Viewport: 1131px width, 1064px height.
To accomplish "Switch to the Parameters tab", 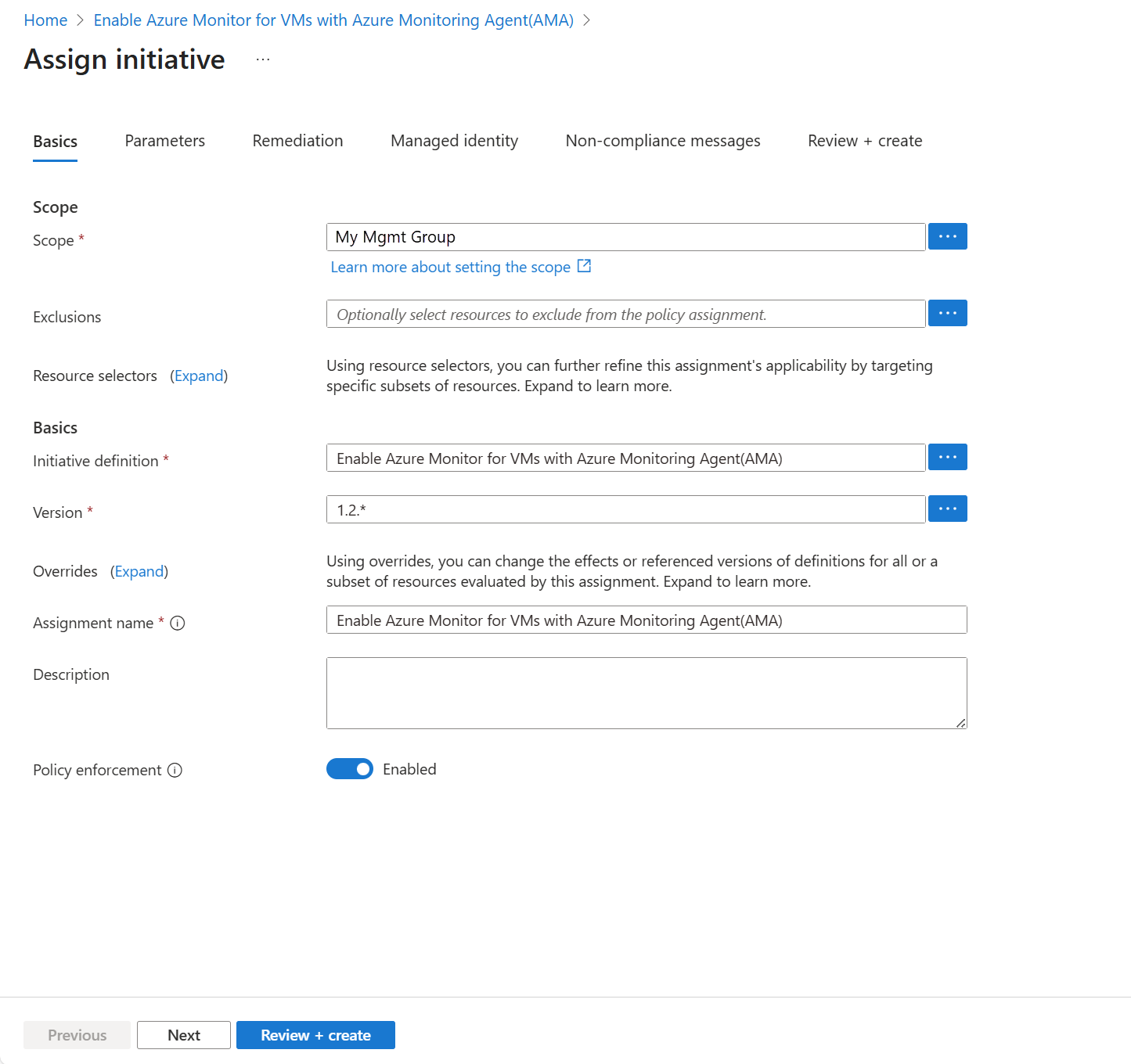I will 164,141.
